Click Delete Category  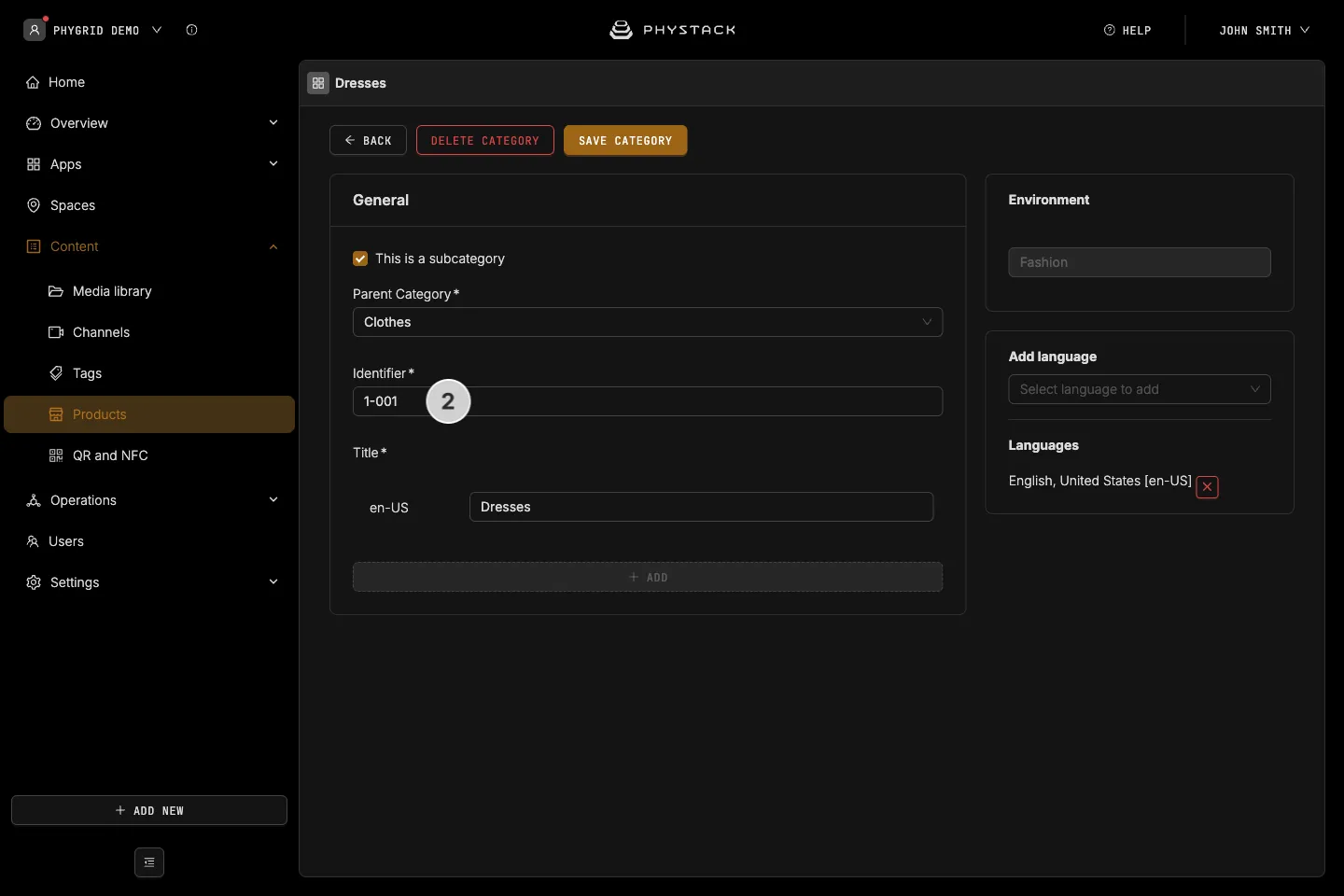pyautogui.click(x=485, y=140)
